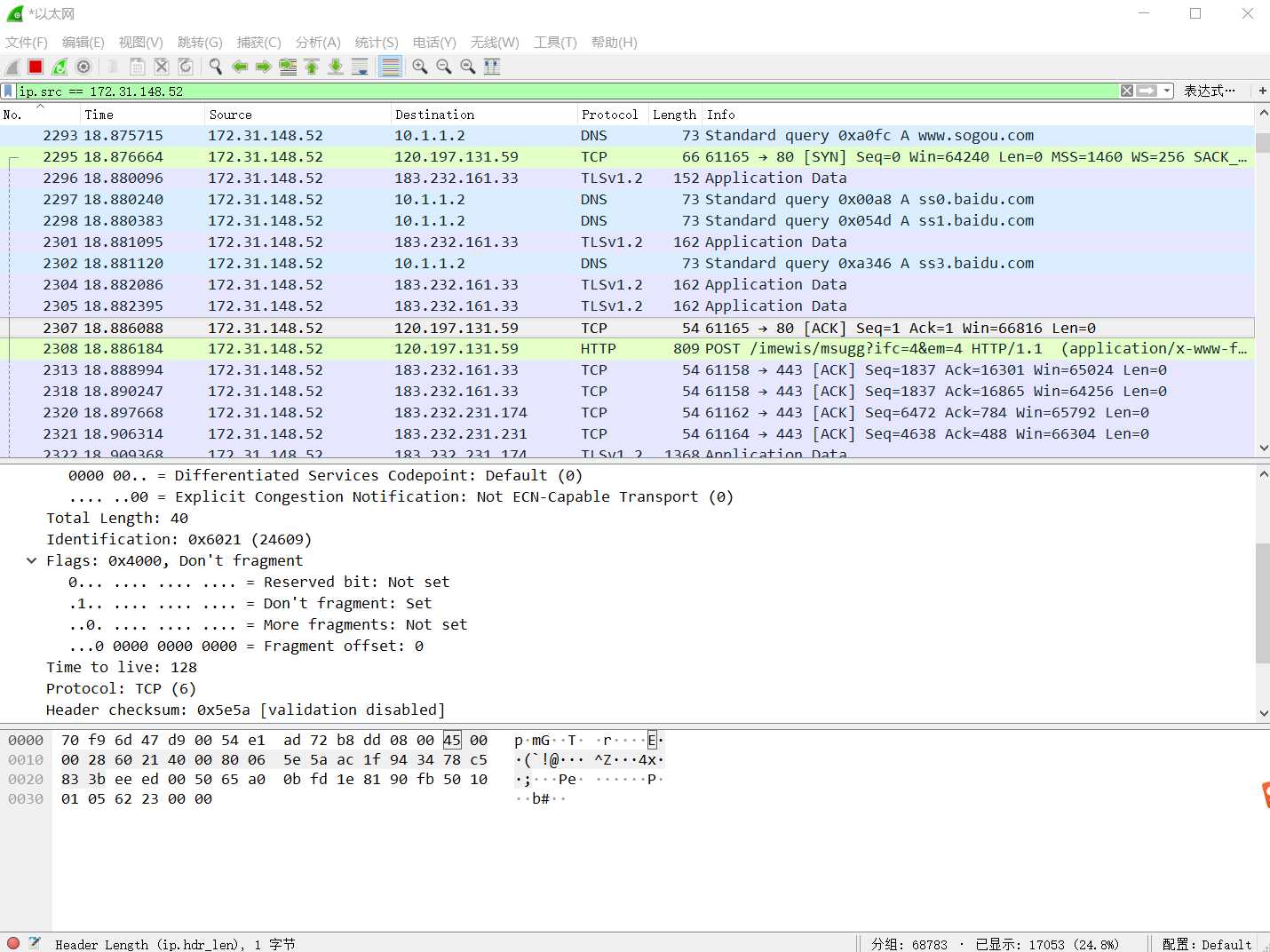Click the open capture file icon

point(113,67)
